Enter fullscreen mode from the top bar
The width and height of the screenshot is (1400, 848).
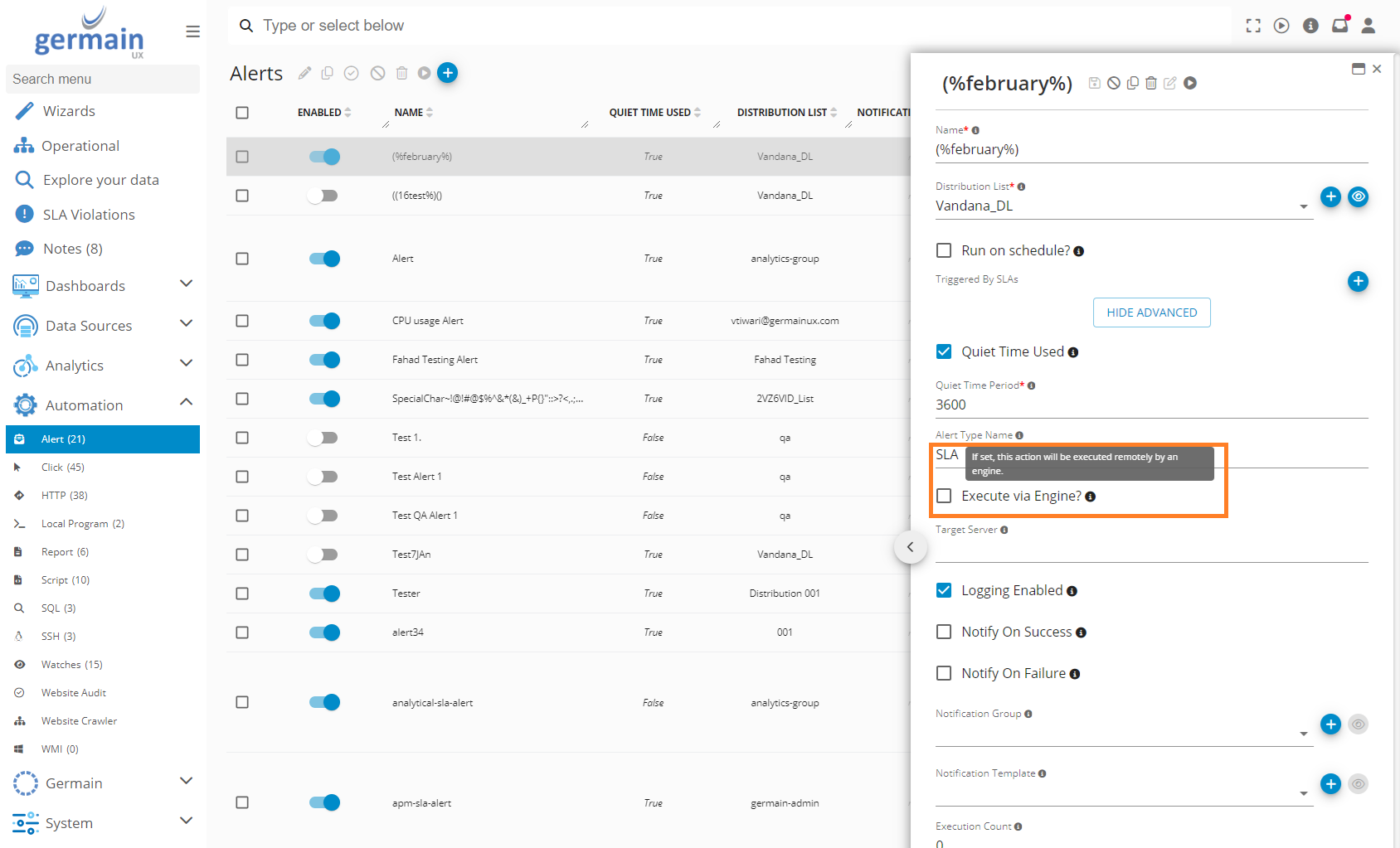[1253, 26]
